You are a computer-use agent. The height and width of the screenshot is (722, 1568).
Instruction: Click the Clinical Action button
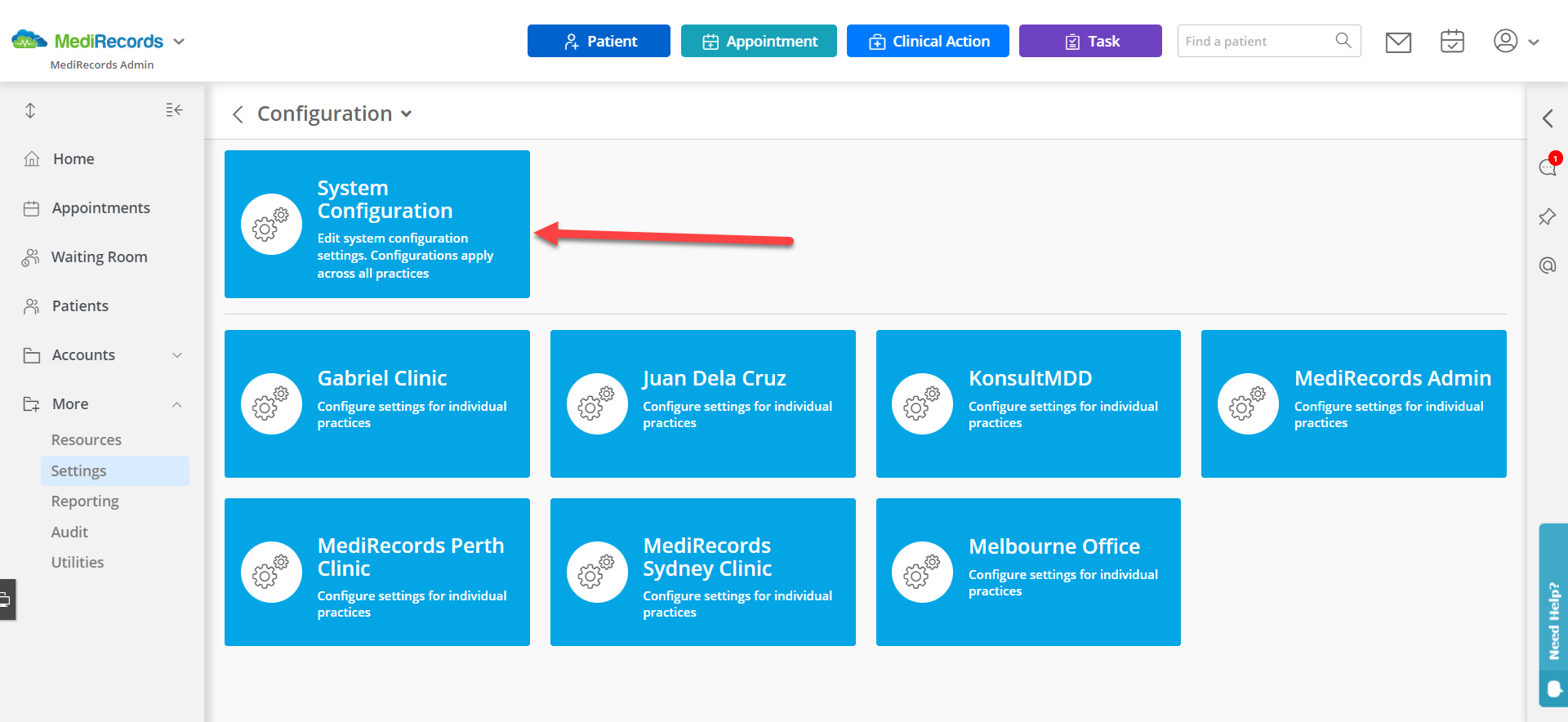[928, 41]
